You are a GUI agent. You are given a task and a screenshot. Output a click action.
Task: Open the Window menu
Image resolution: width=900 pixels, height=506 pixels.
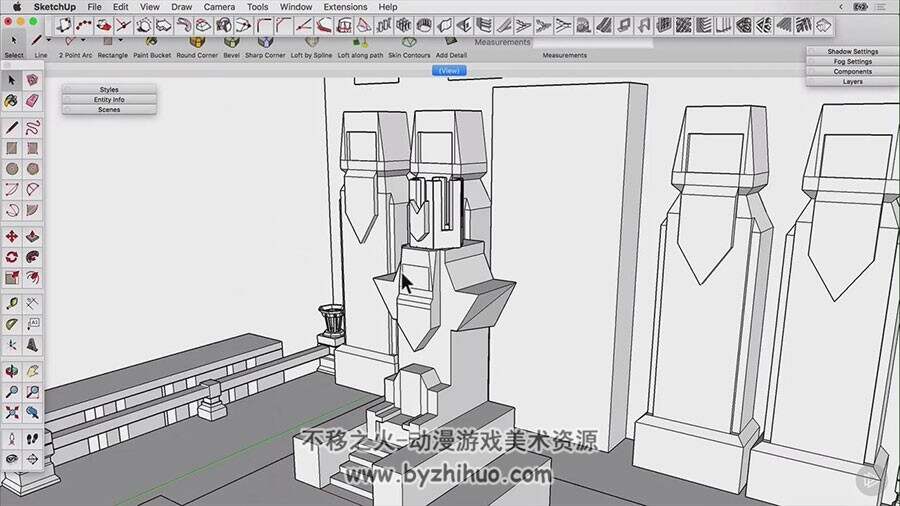pyautogui.click(x=296, y=7)
